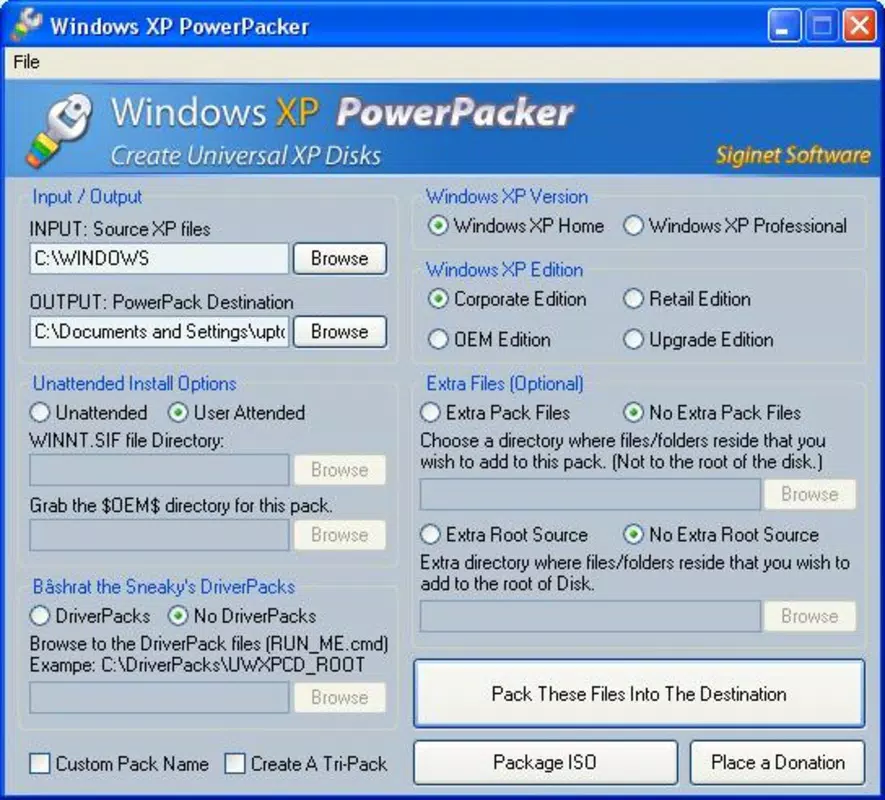
Task: Click the PowerPacker wrench logo in banner
Action: pos(59,130)
